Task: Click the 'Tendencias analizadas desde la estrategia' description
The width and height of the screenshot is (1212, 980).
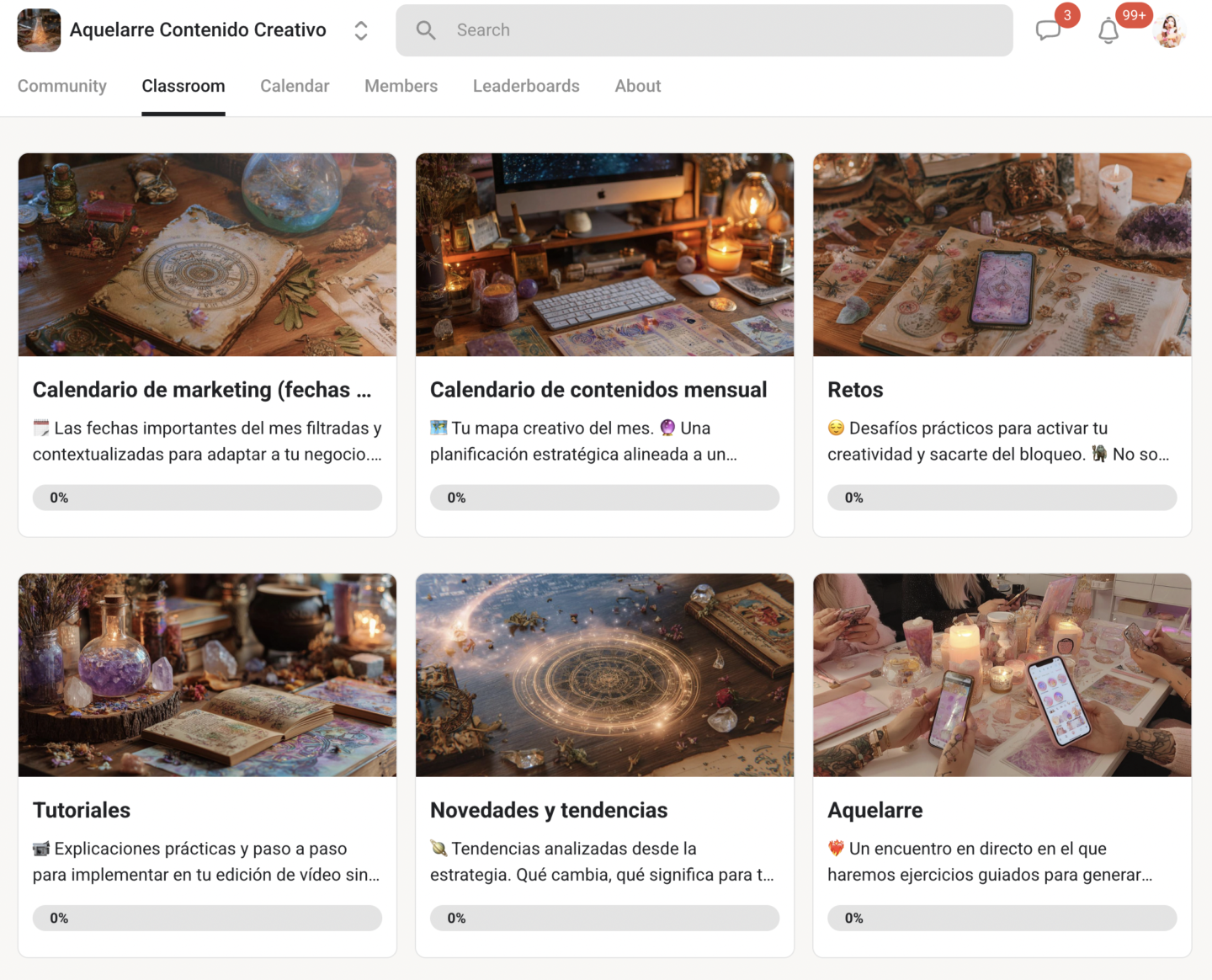Action: coord(602,861)
